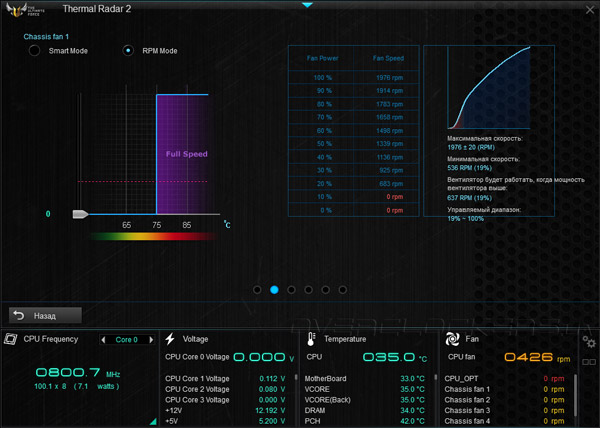
Task: Click the 1914 rpm fan speed value
Action: click(390, 91)
